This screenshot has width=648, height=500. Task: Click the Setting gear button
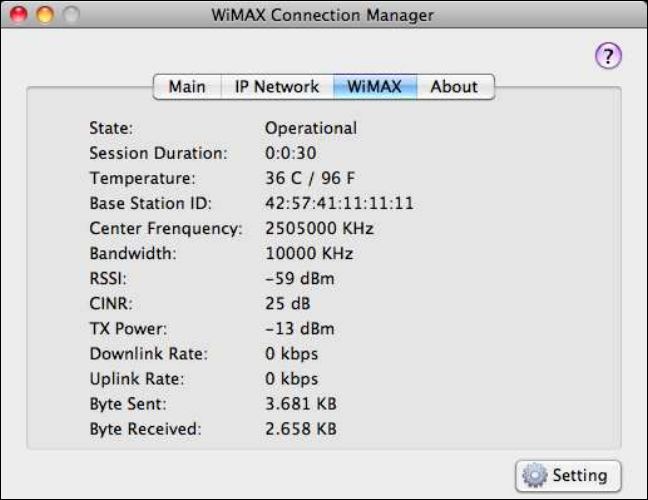click(x=567, y=475)
